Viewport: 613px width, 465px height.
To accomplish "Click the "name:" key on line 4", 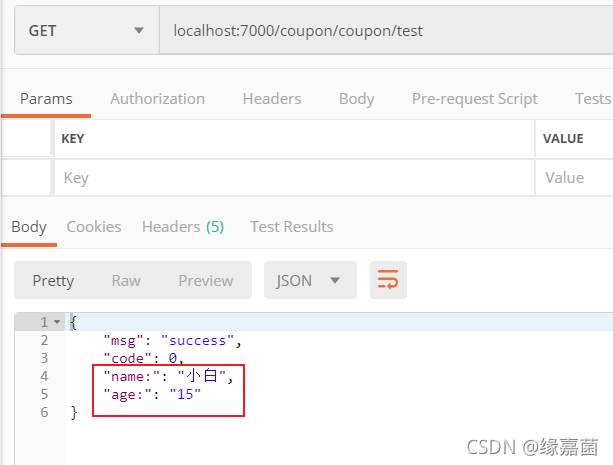I will pyautogui.click(x=132, y=376).
